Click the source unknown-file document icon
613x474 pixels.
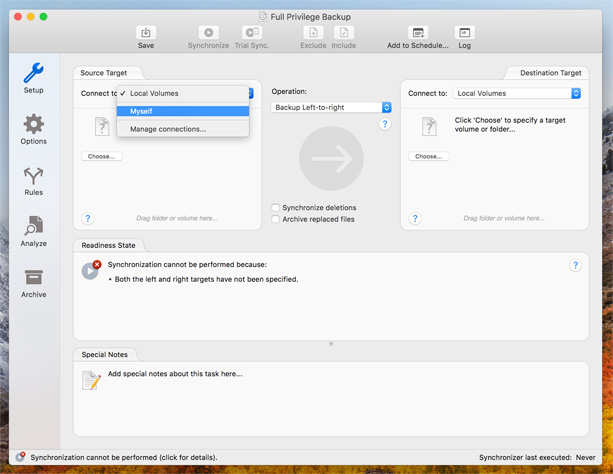click(102, 126)
